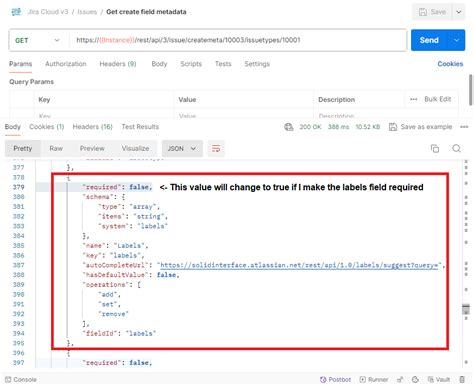Open the response Headers (16) tab
Viewport: 474px width, 386px height.
[x=92, y=127]
